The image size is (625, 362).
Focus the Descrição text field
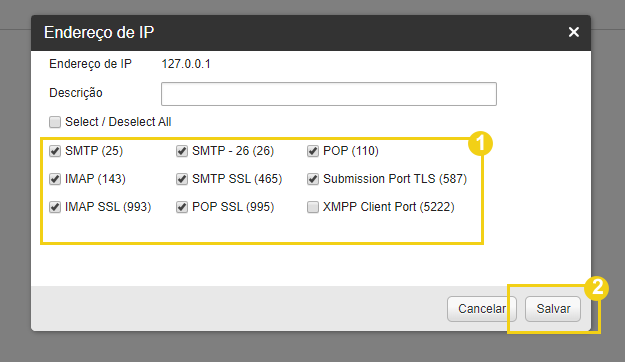[329, 94]
